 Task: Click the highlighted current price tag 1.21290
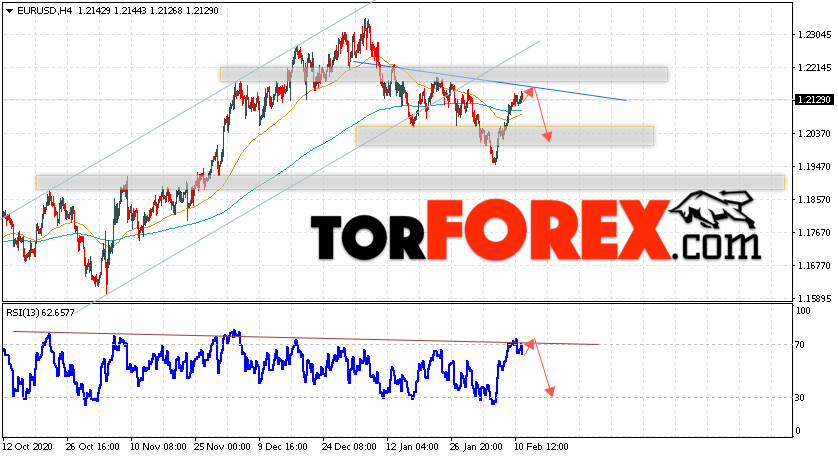tap(814, 100)
